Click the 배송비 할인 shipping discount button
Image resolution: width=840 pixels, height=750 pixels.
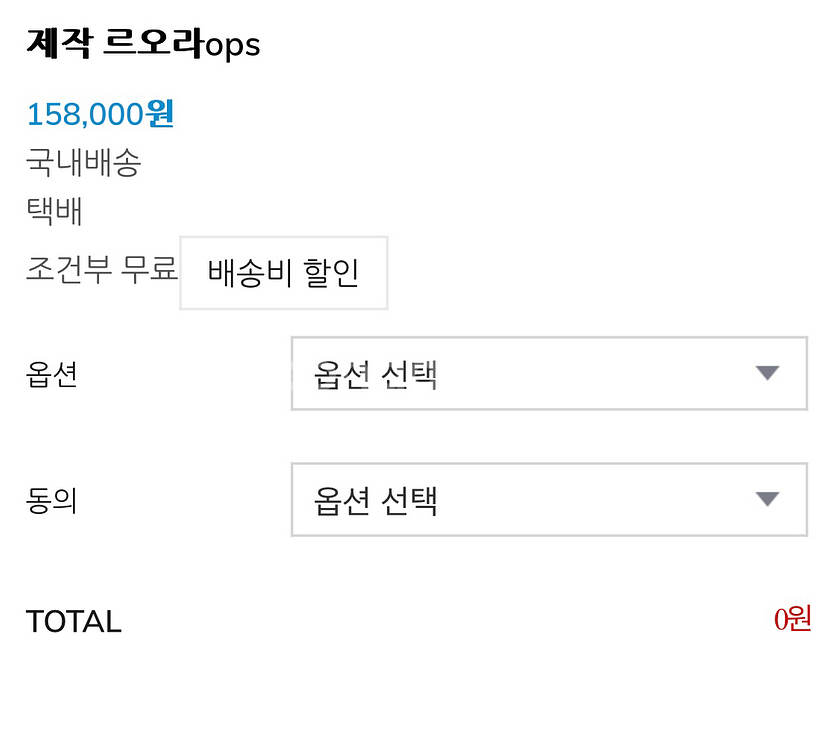click(283, 273)
